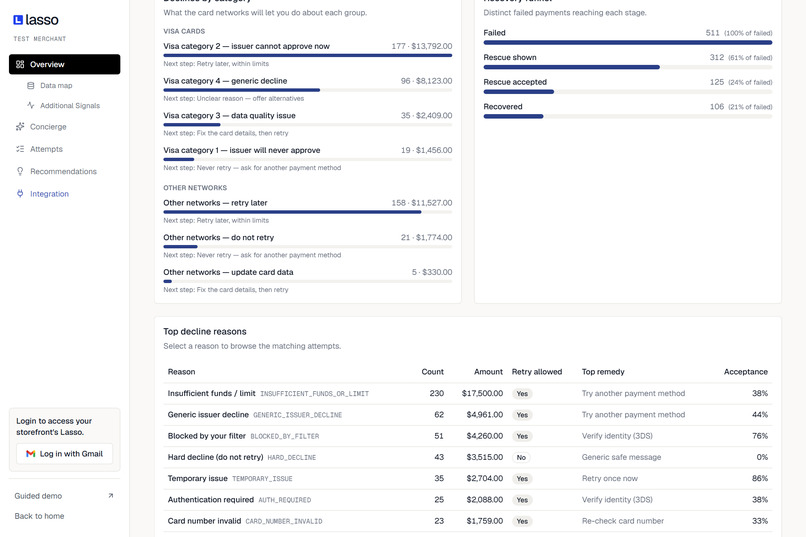Click the Rescue accepted stage label
Viewport: 806px width, 537px height.
(515, 82)
